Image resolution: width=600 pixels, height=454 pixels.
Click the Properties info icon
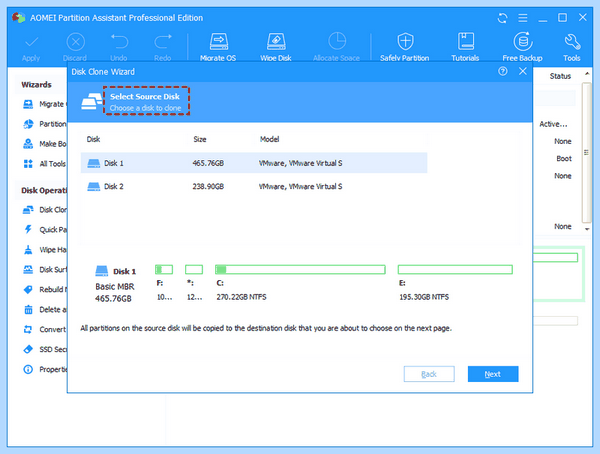click(x=28, y=369)
